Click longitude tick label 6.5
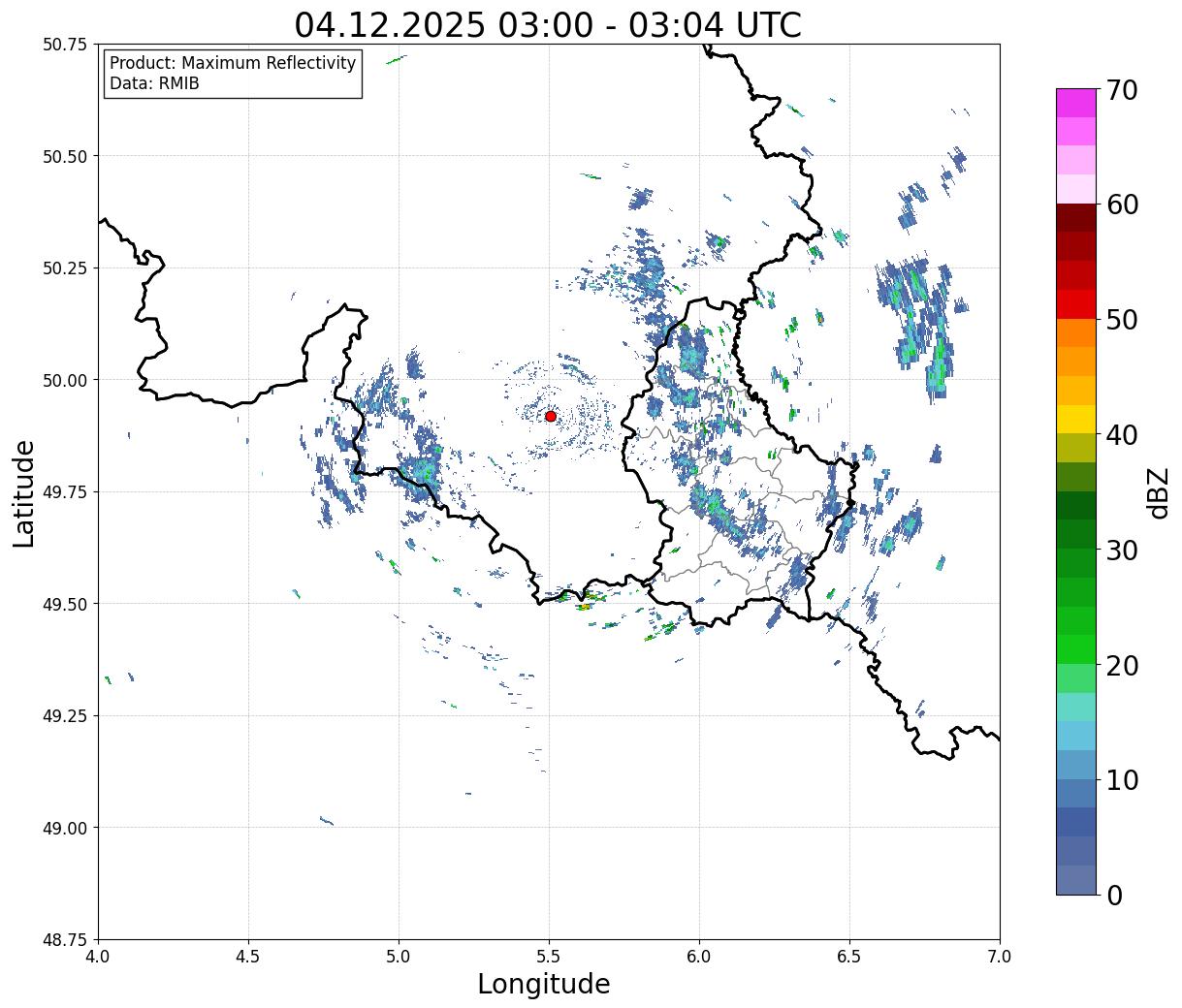The width and height of the screenshot is (1182, 1008). click(x=849, y=957)
